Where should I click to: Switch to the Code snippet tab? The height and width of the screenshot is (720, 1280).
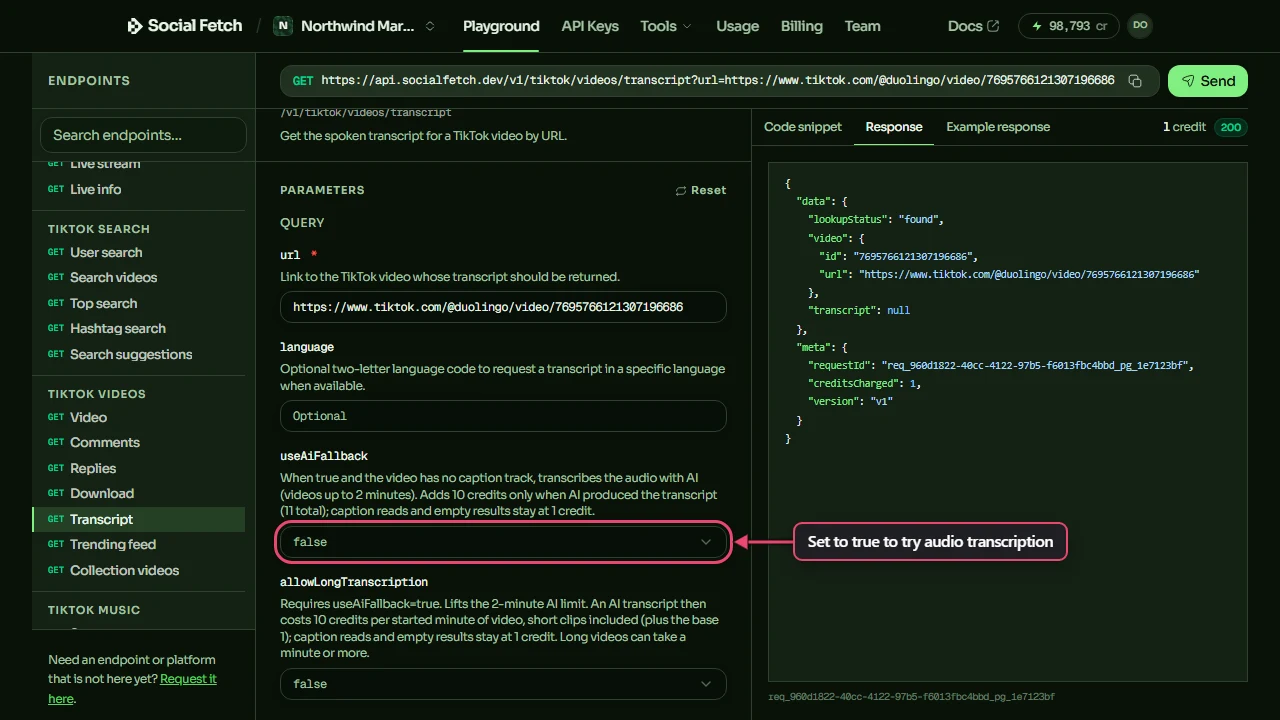803,127
